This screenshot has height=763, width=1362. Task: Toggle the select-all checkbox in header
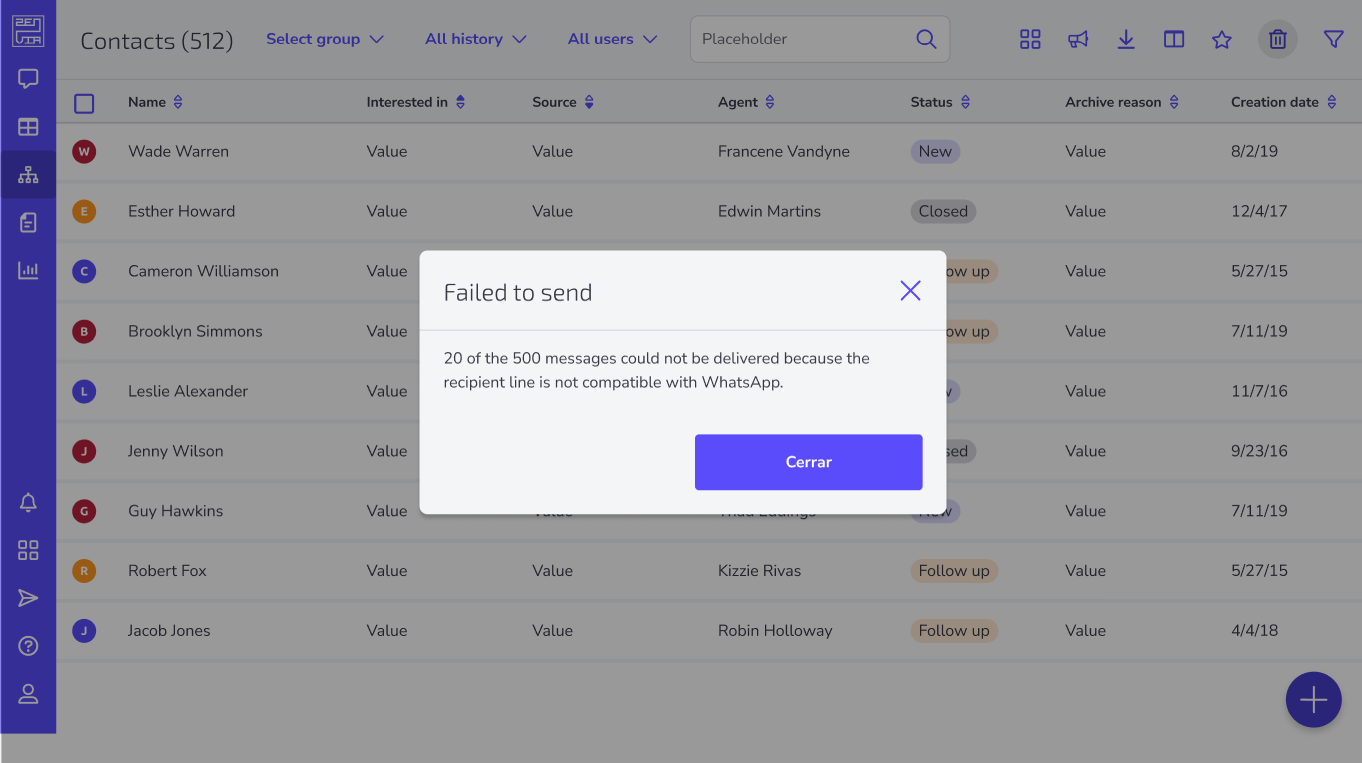point(84,103)
